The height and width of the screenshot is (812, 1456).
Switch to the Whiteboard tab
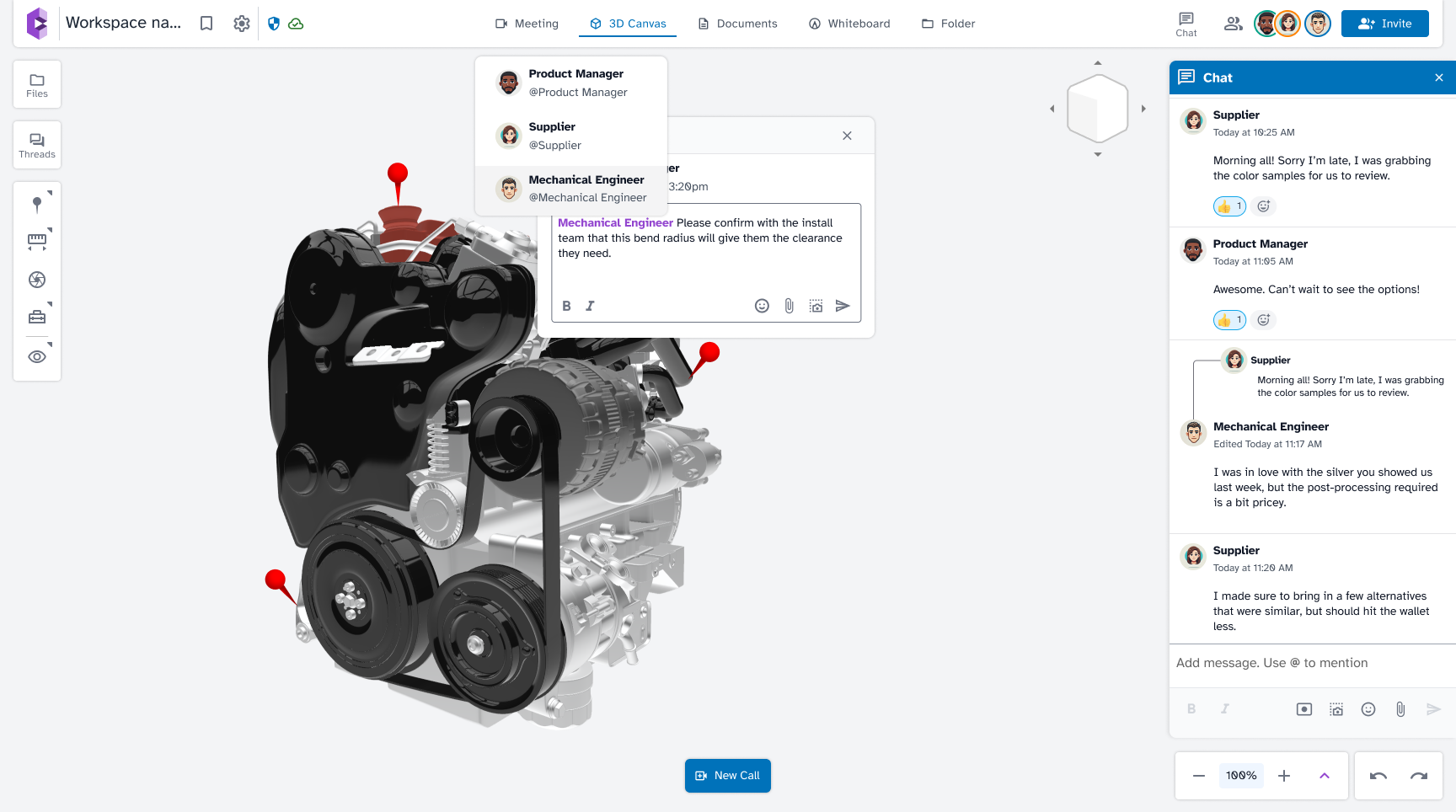tap(849, 24)
